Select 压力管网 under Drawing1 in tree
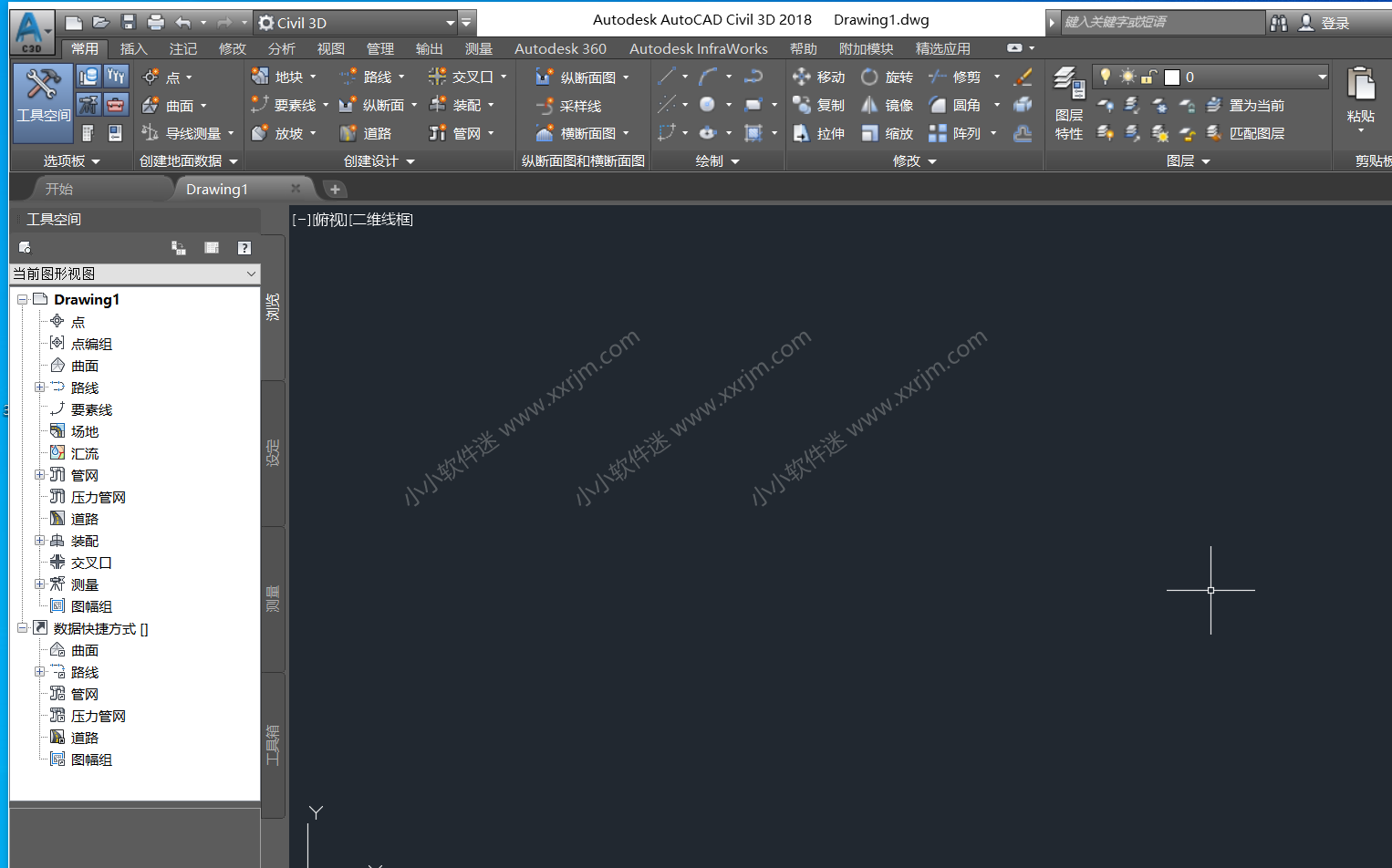Image resolution: width=1392 pixels, height=868 pixels. [98, 497]
